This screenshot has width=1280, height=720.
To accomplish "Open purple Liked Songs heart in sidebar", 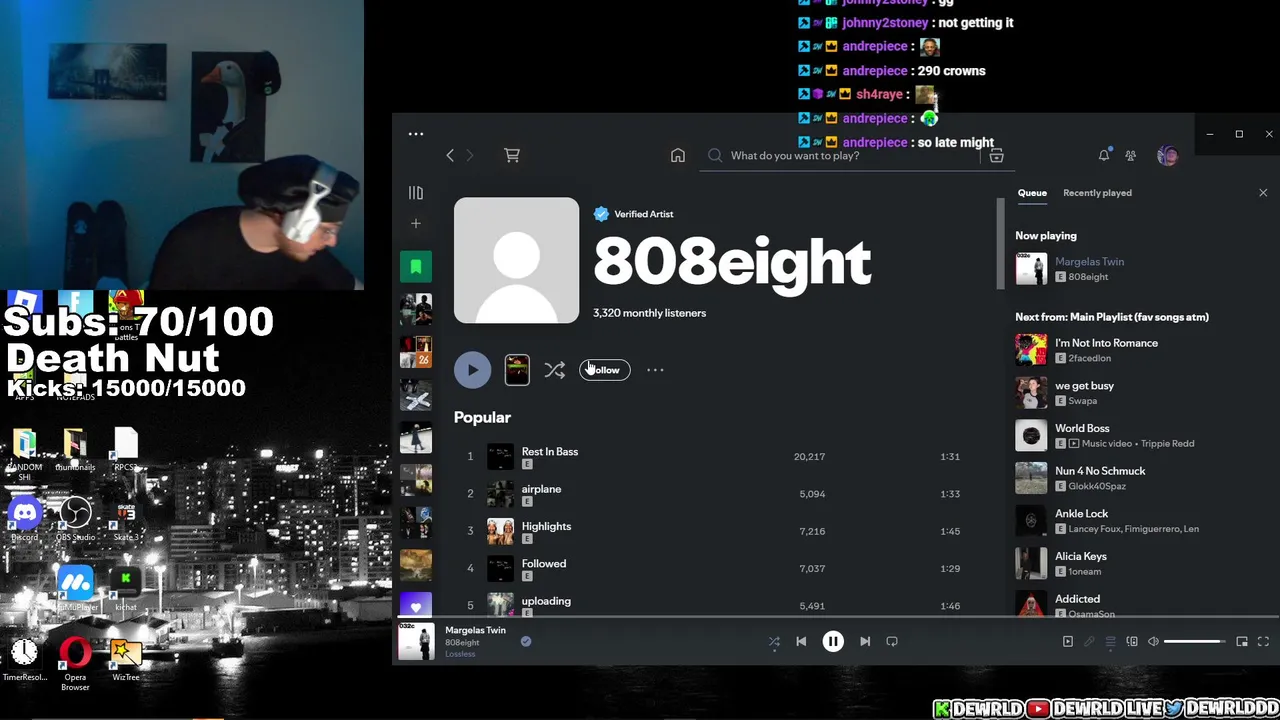I will click(416, 604).
